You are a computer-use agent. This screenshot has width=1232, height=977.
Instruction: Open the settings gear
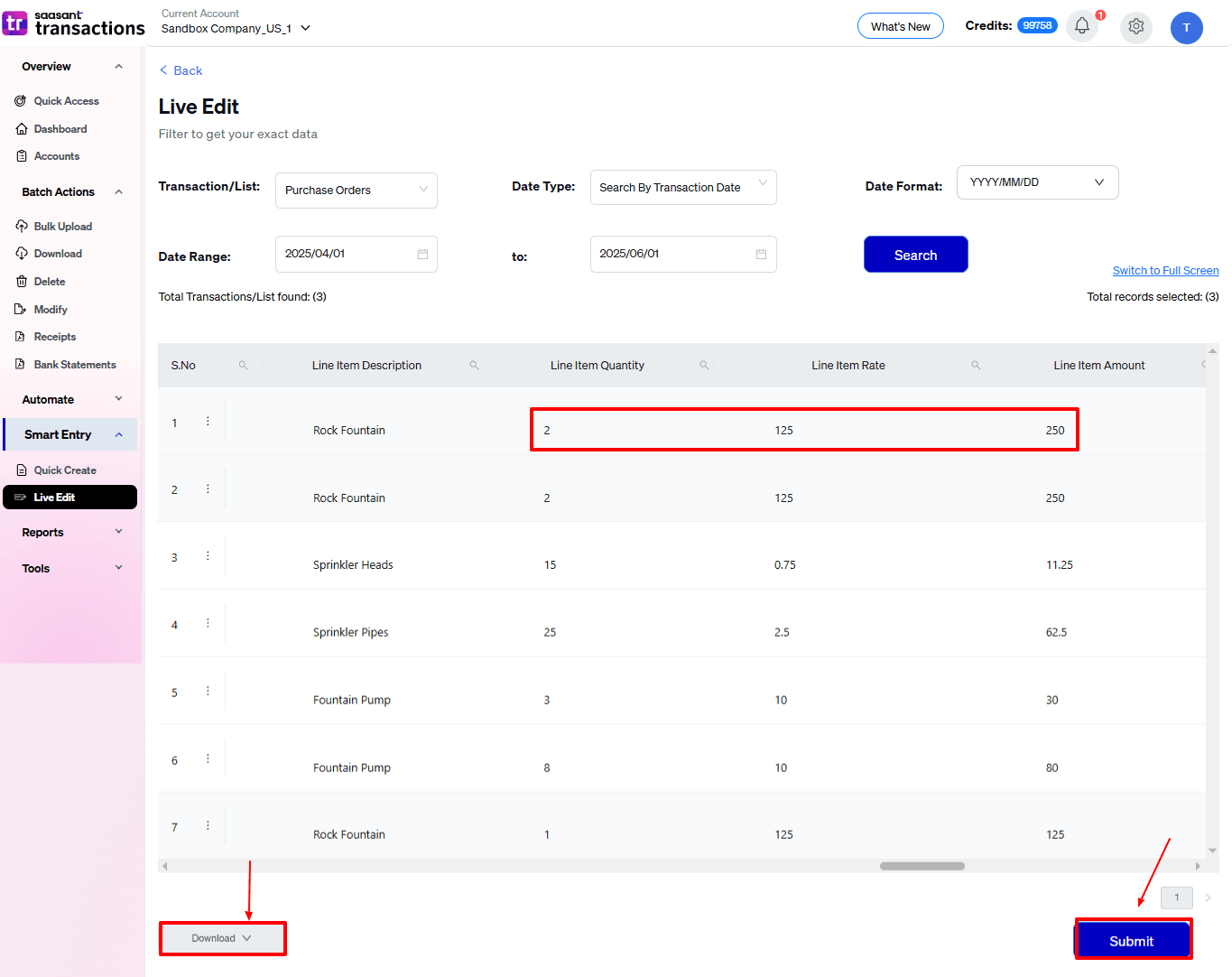point(1136,27)
